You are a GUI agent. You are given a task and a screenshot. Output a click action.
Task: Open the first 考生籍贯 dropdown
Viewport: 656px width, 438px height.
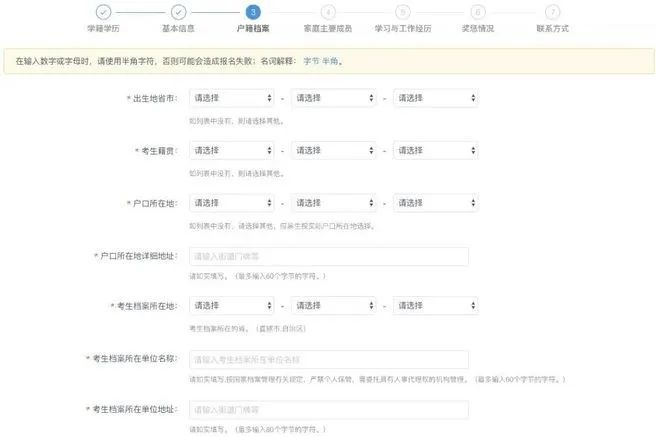(x=232, y=151)
